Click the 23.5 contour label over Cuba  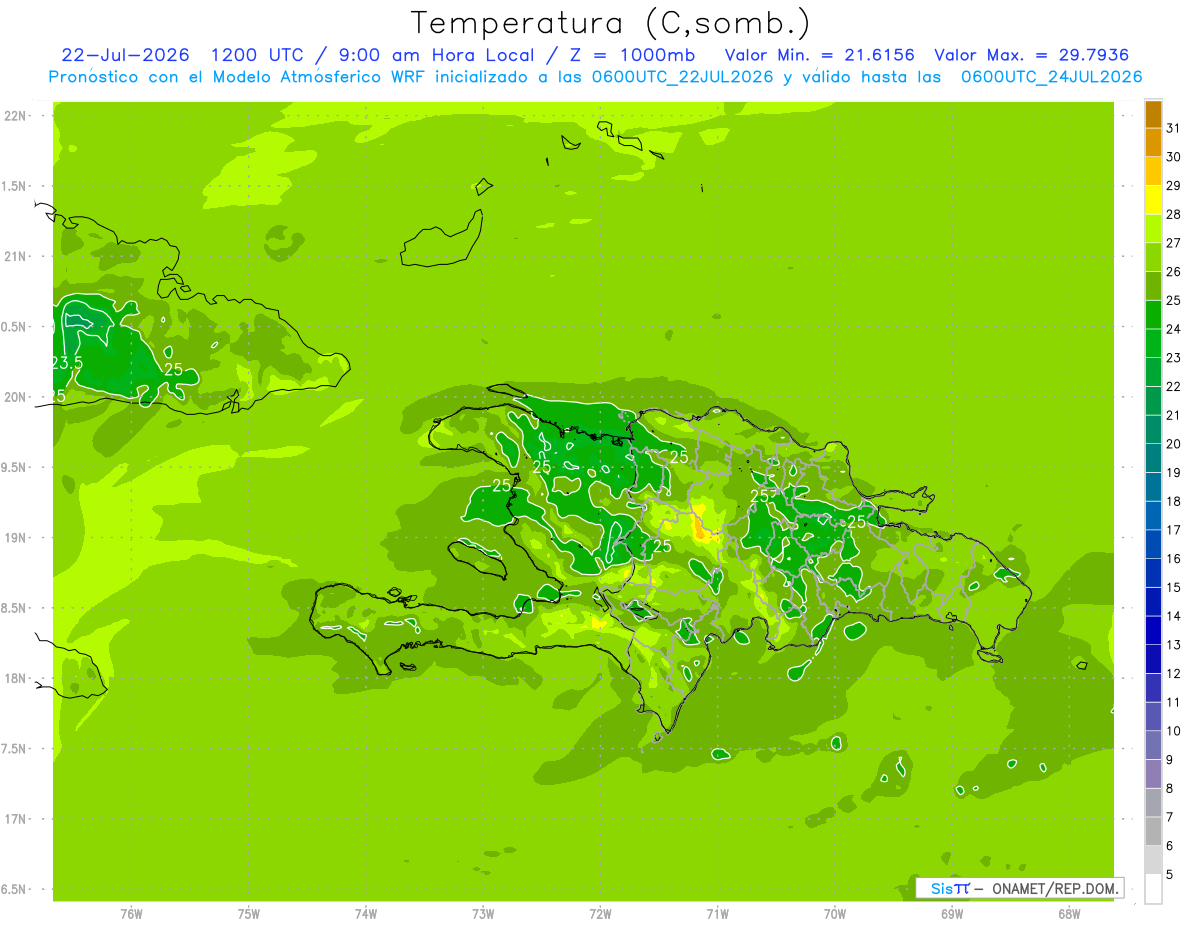[65, 362]
